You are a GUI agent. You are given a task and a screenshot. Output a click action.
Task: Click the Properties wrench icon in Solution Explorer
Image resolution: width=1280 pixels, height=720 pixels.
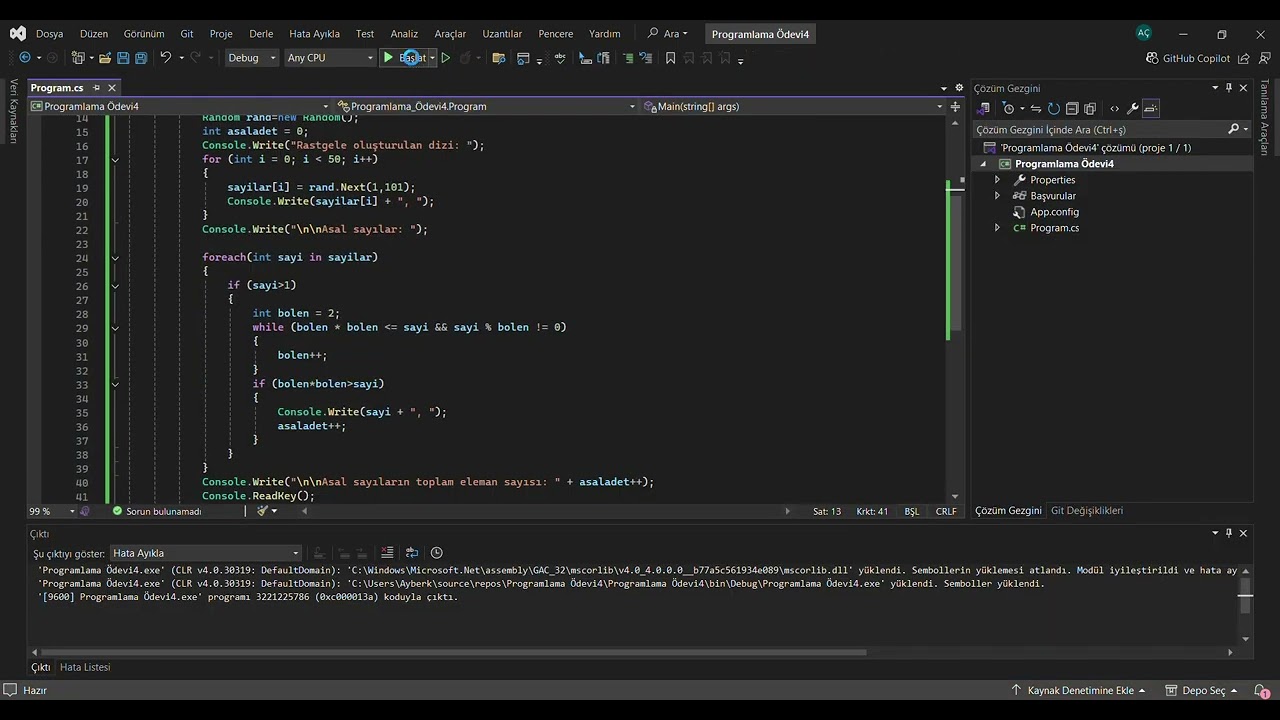pyautogui.click(x=1133, y=108)
